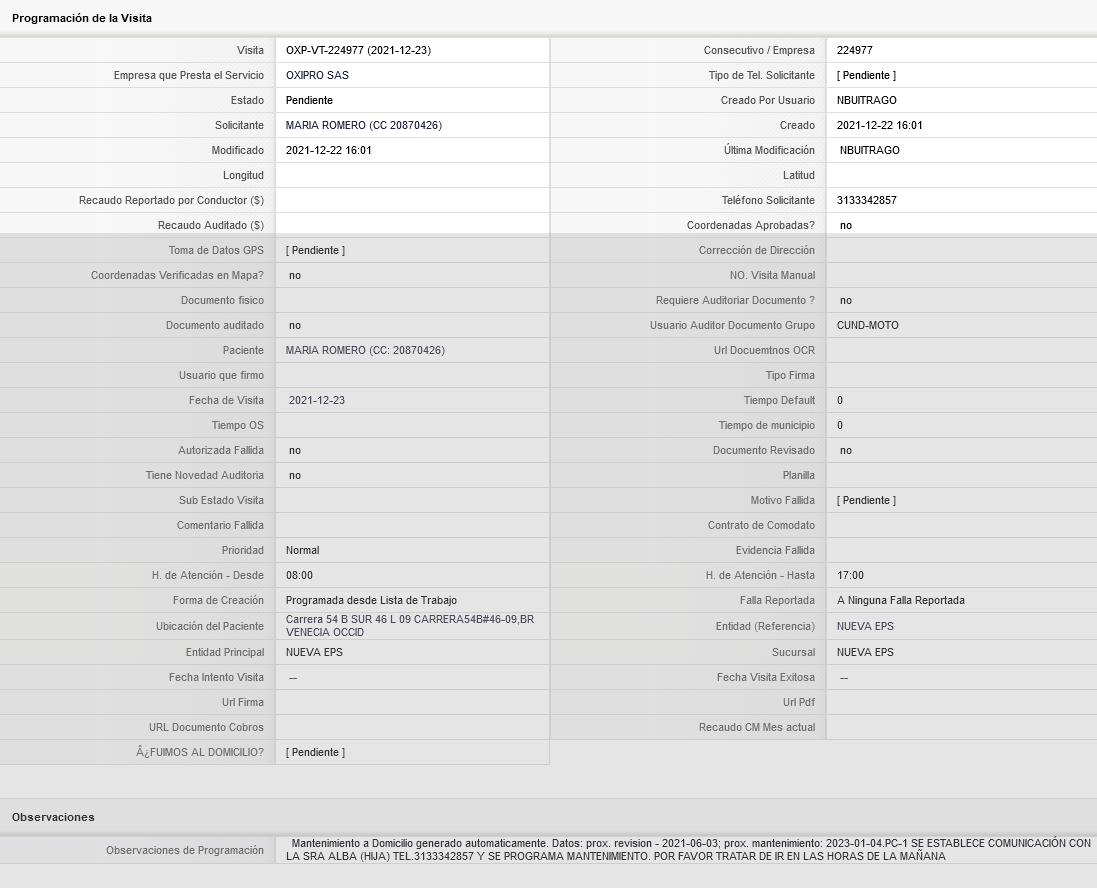Click the Motivo Fallida Pendiente value
The image size is (1097, 888).
tap(866, 500)
